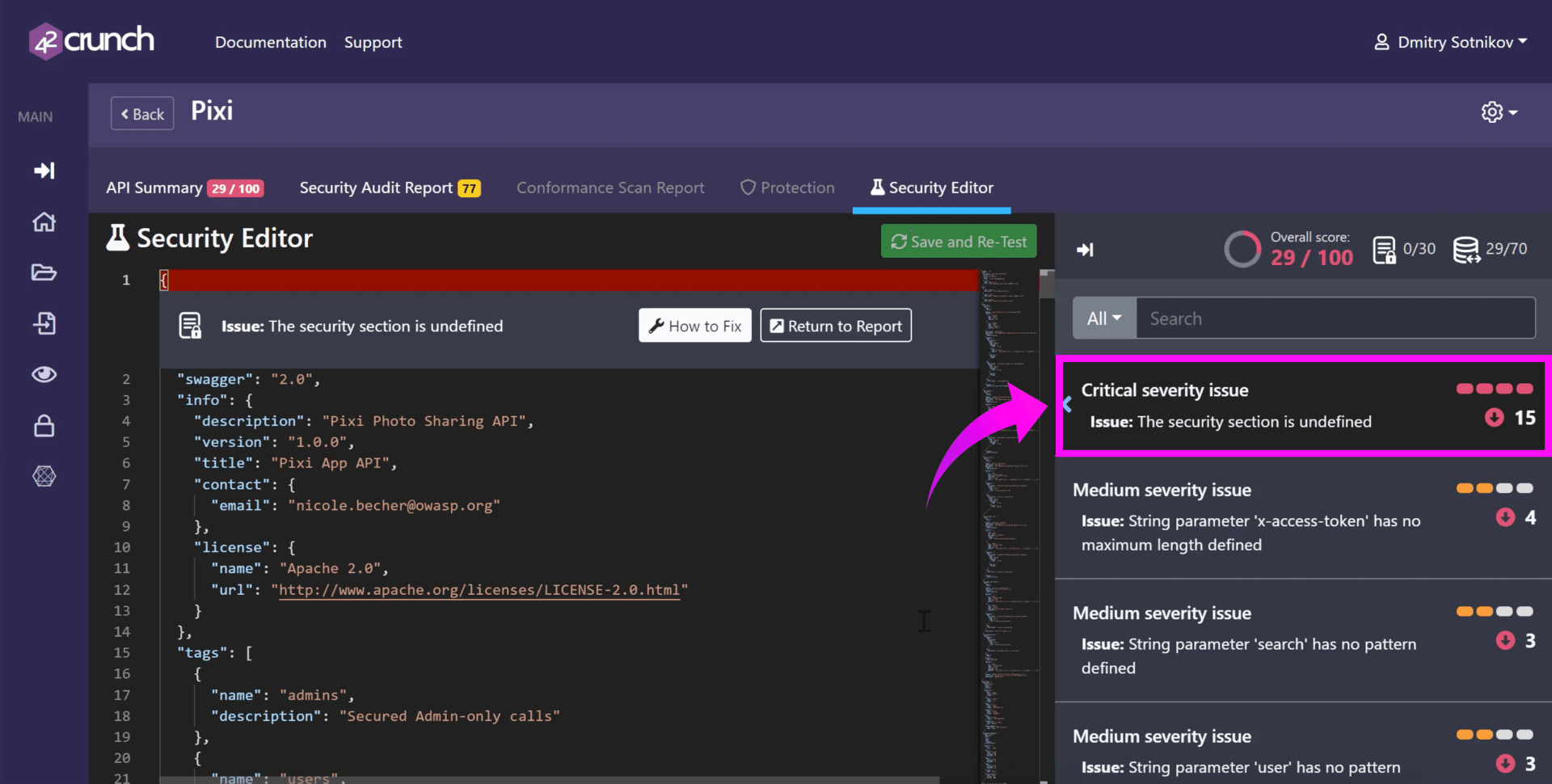
Task: Click Save and Re-Test button
Action: point(959,241)
